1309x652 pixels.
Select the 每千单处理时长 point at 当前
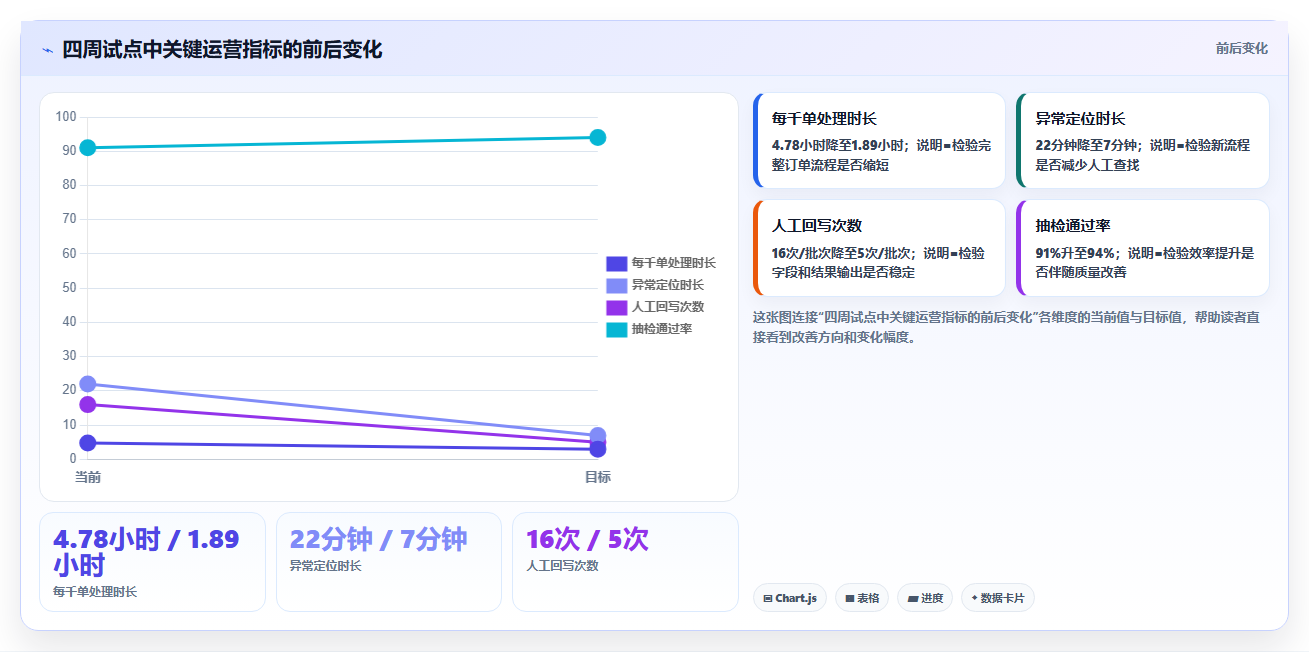[x=88, y=443]
